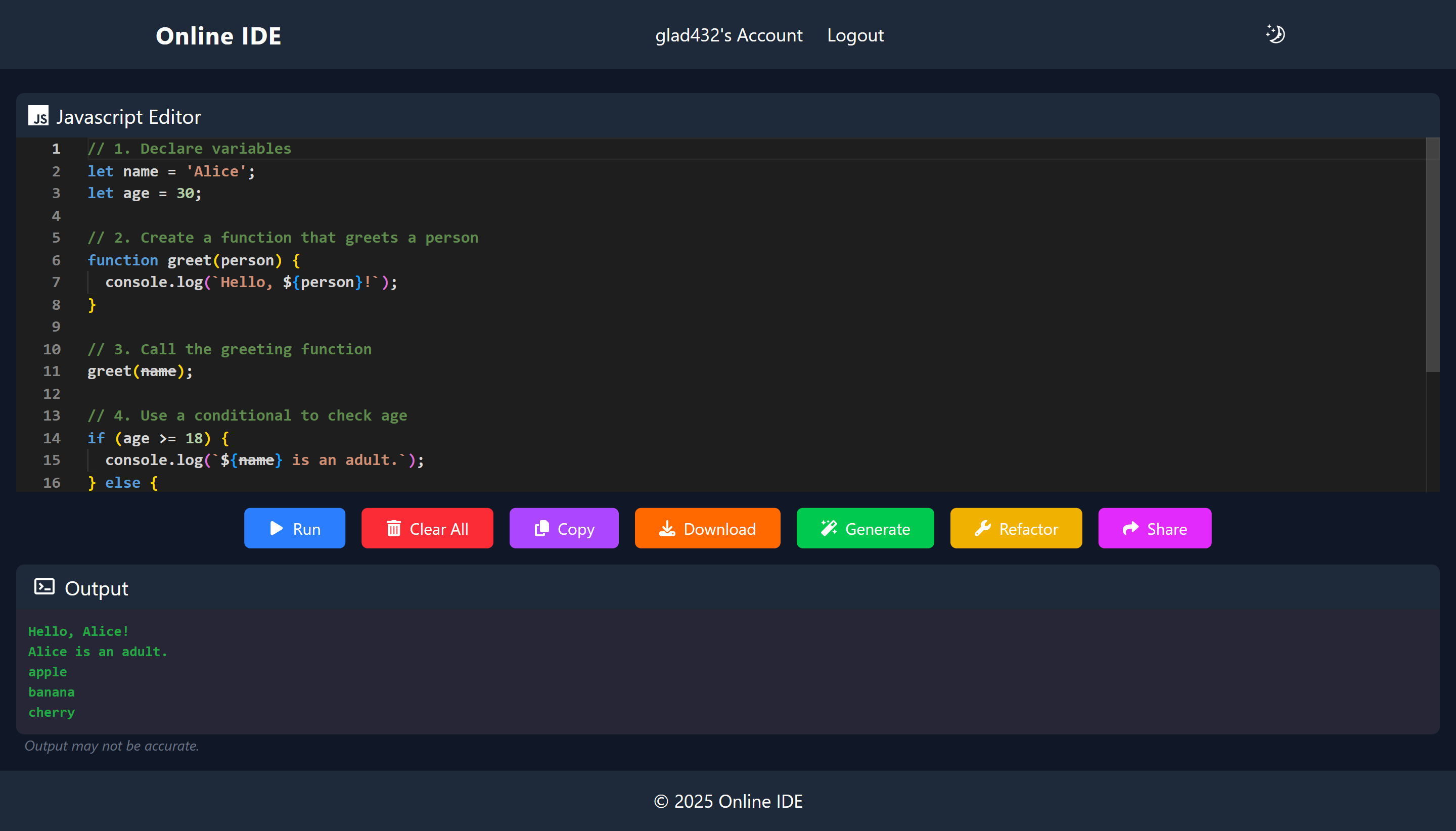Click the 'Output' panel heading

tap(97, 588)
